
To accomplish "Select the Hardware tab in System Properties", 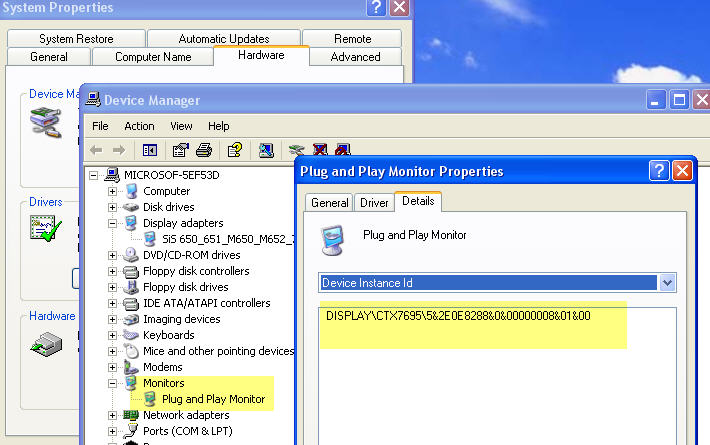I will point(261,55).
